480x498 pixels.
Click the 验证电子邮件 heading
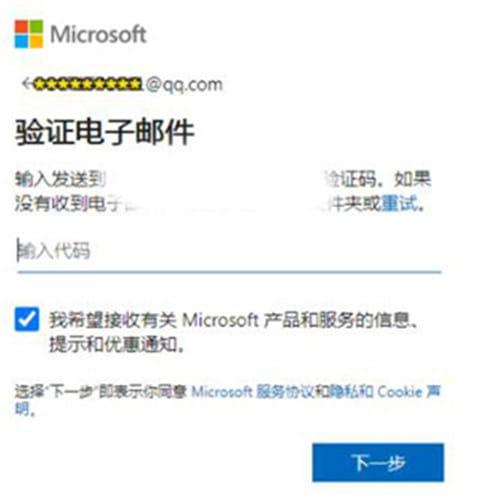point(105,132)
